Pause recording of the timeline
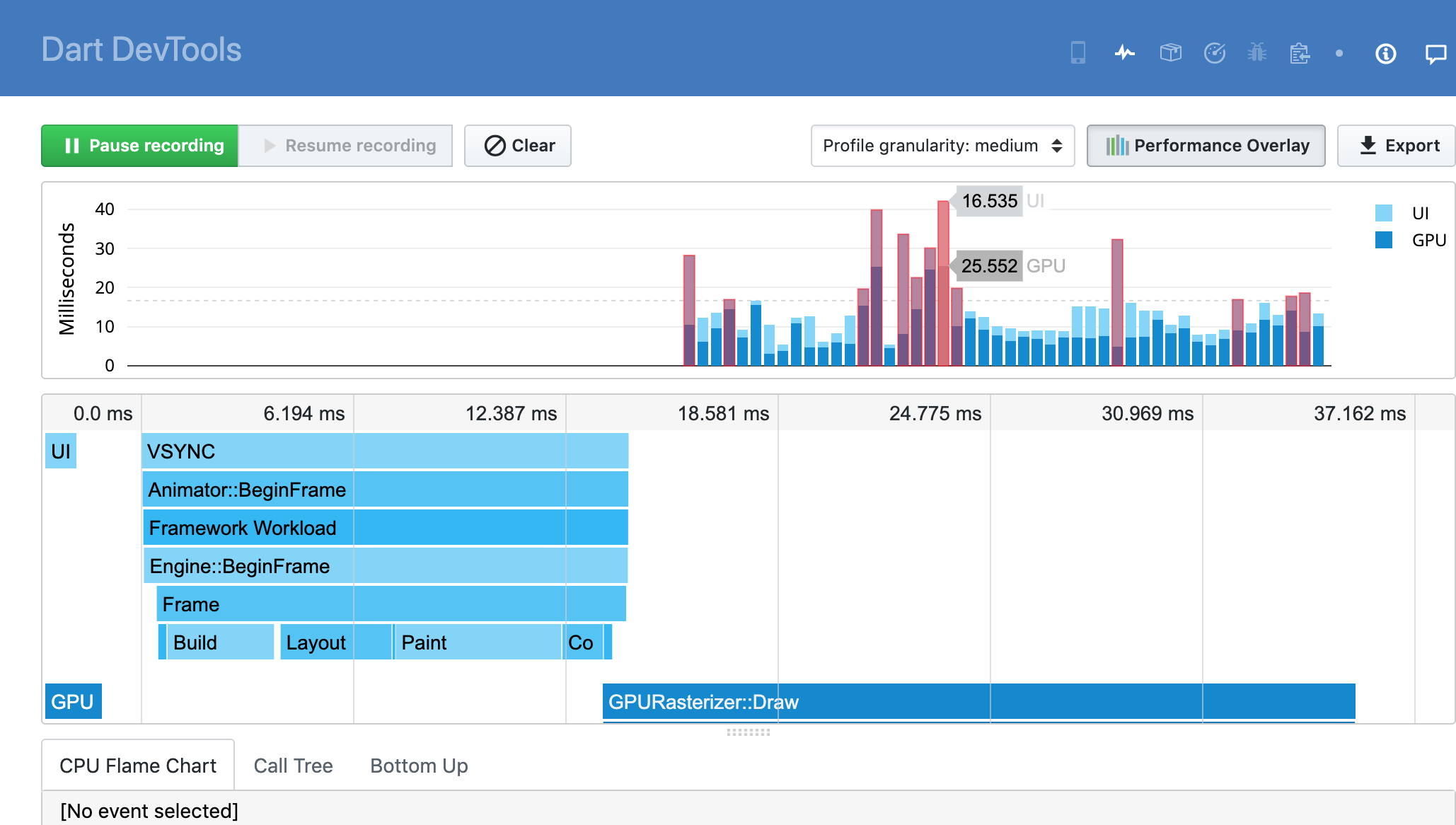 pyautogui.click(x=139, y=146)
